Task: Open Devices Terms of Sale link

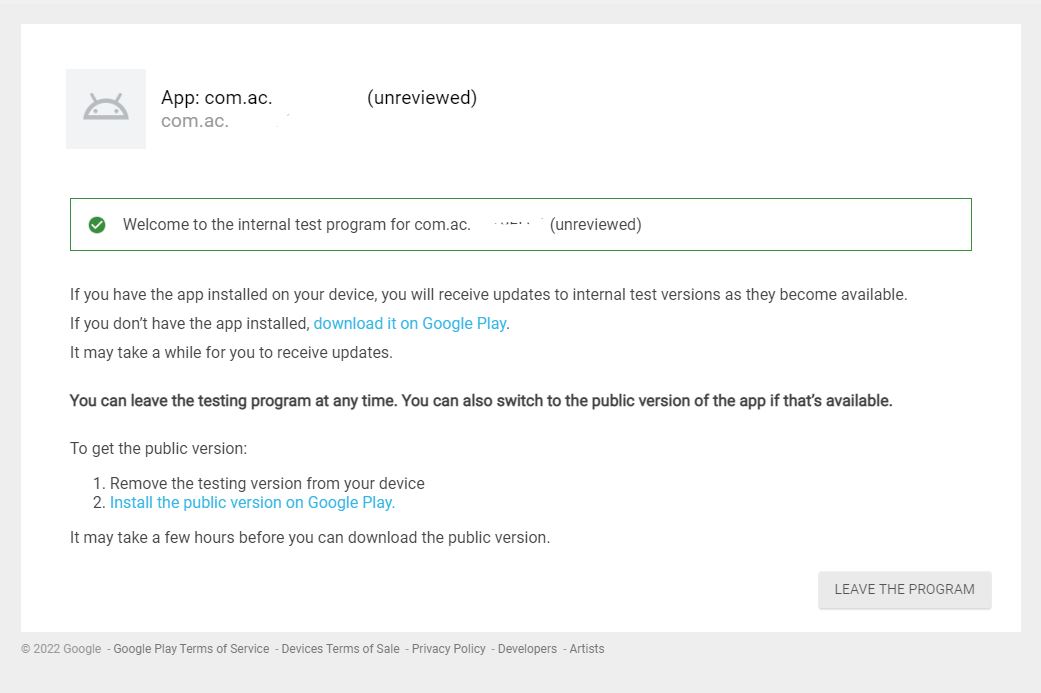Action: click(x=341, y=649)
